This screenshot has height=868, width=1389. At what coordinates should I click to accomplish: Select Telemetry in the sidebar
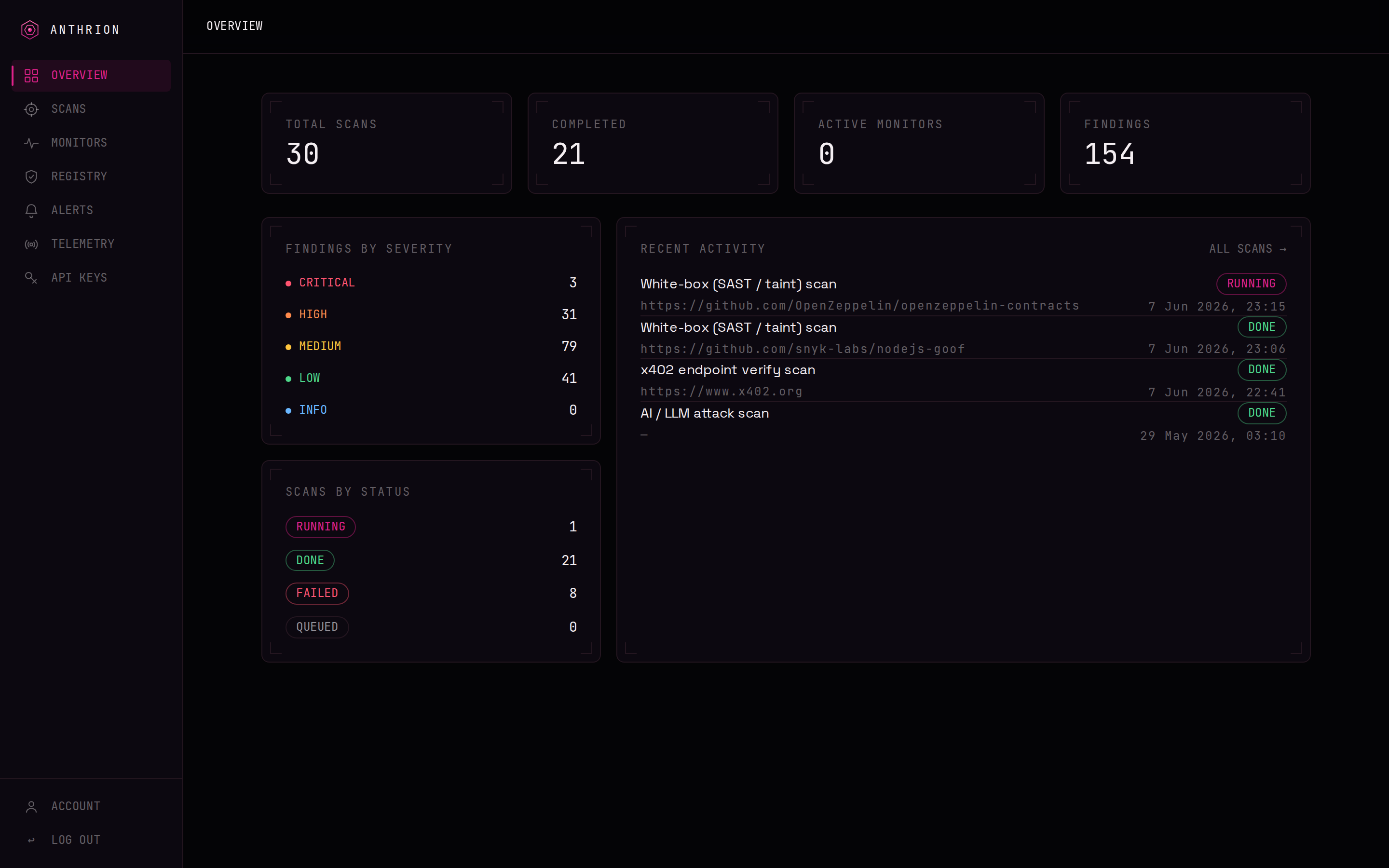point(91,244)
